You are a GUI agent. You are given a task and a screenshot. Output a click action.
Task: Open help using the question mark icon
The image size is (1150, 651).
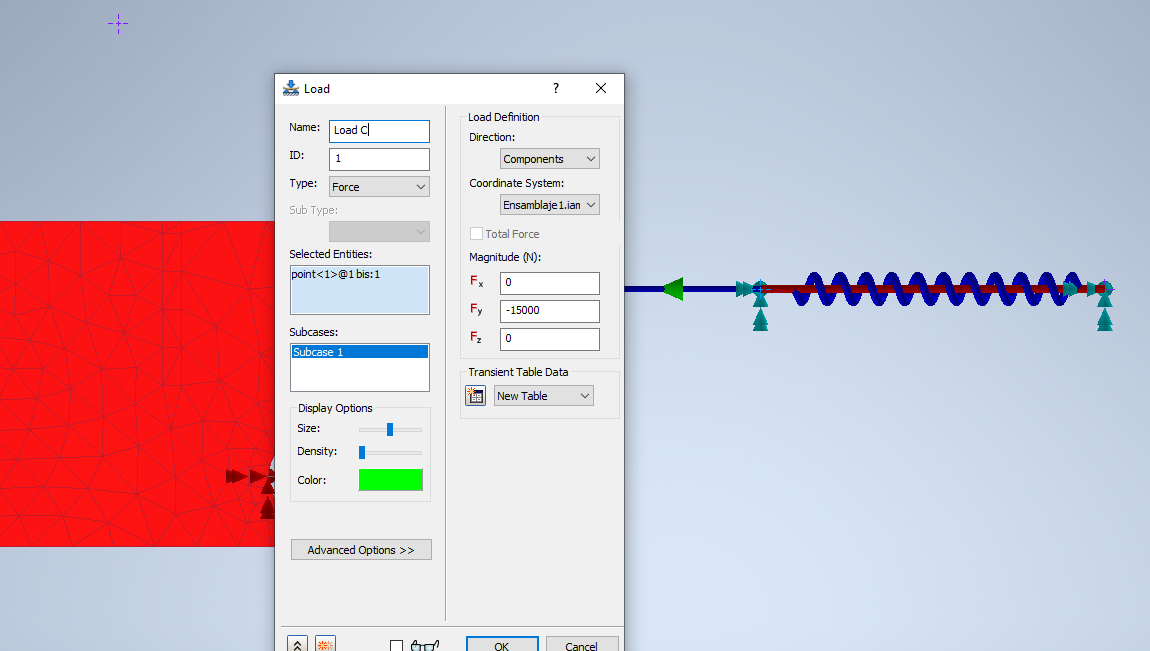[555, 88]
